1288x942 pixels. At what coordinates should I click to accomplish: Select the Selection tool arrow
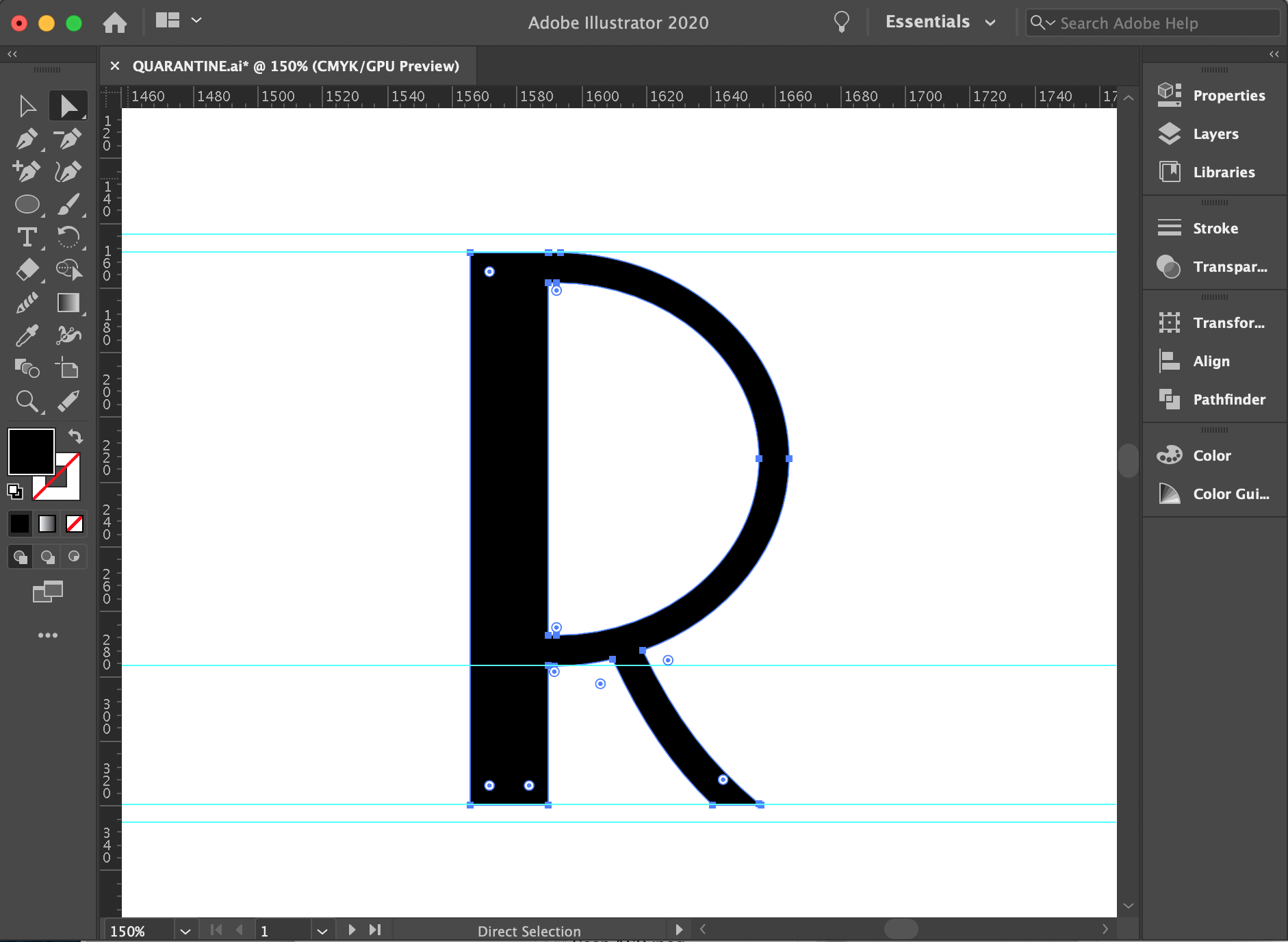(x=27, y=106)
